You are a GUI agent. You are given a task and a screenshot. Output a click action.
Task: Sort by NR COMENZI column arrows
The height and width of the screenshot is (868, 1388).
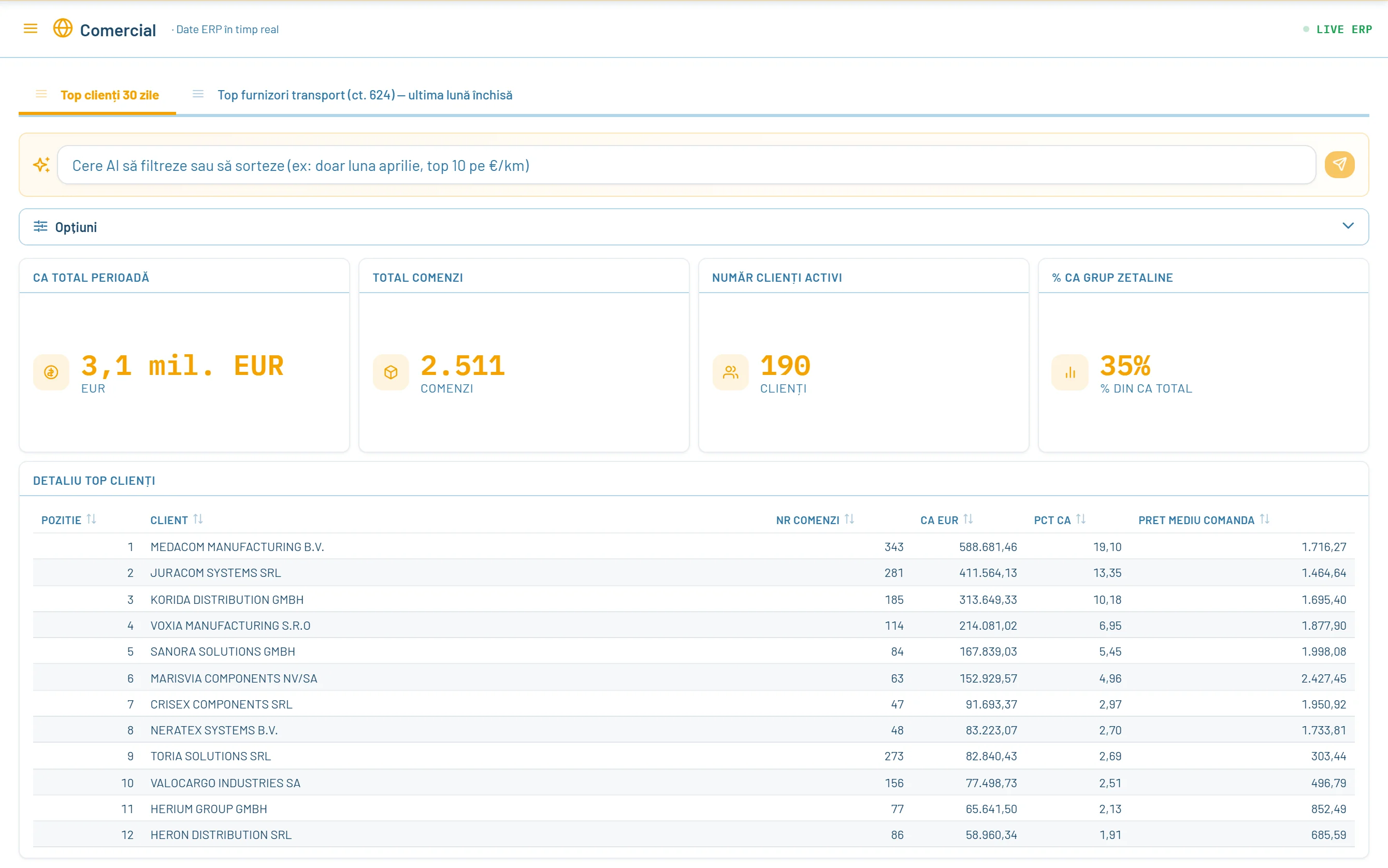coord(849,519)
